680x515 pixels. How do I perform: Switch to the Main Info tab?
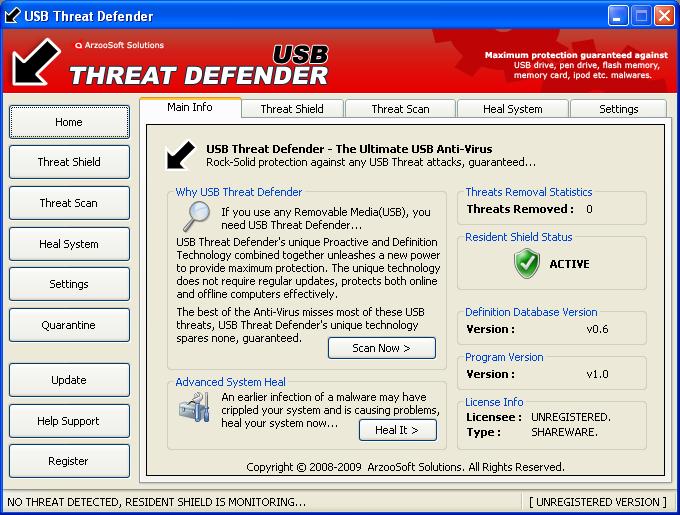pyautogui.click(x=190, y=107)
